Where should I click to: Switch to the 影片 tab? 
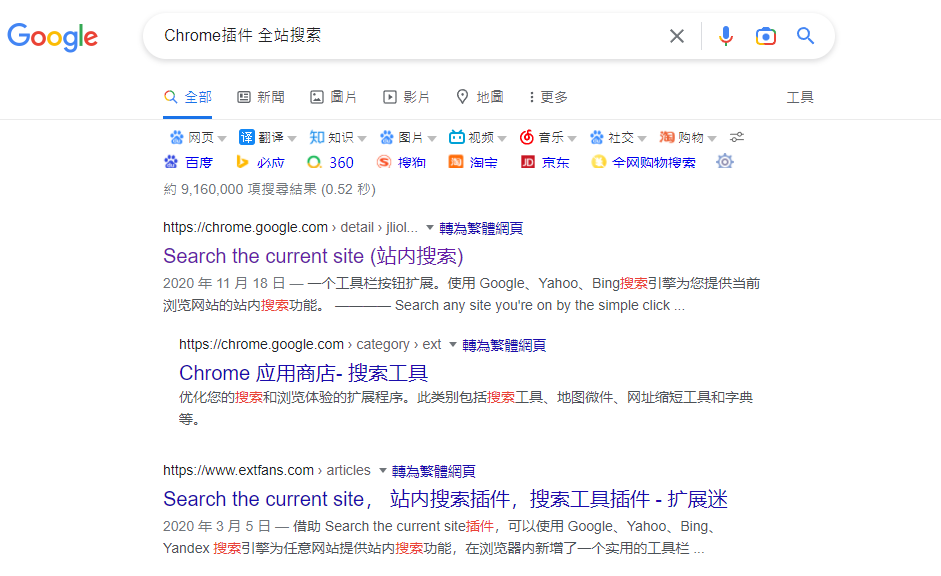click(406, 97)
